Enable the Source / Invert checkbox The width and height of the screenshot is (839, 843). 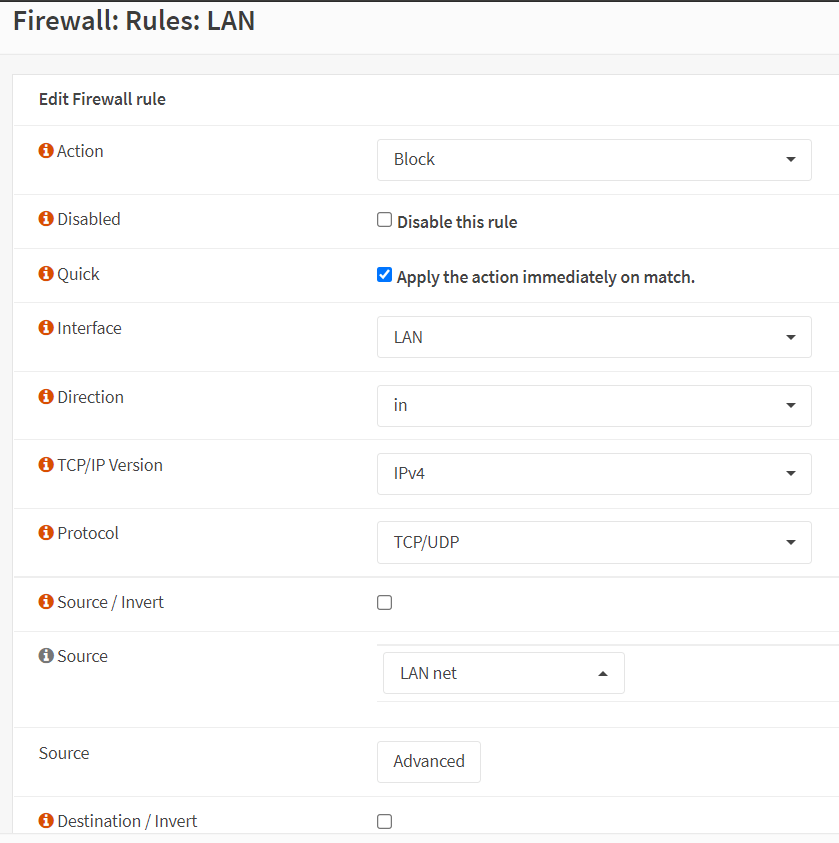coord(384,602)
